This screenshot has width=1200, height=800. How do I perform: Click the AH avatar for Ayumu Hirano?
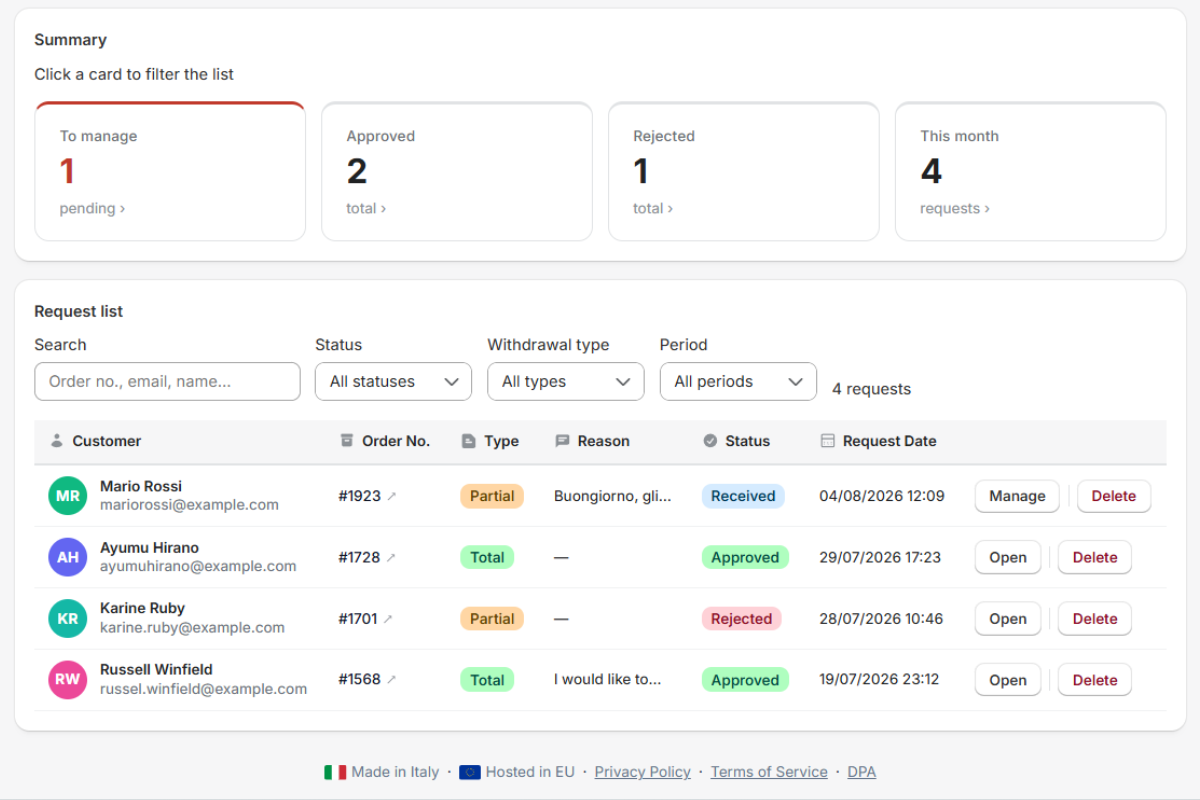tap(68, 558)
